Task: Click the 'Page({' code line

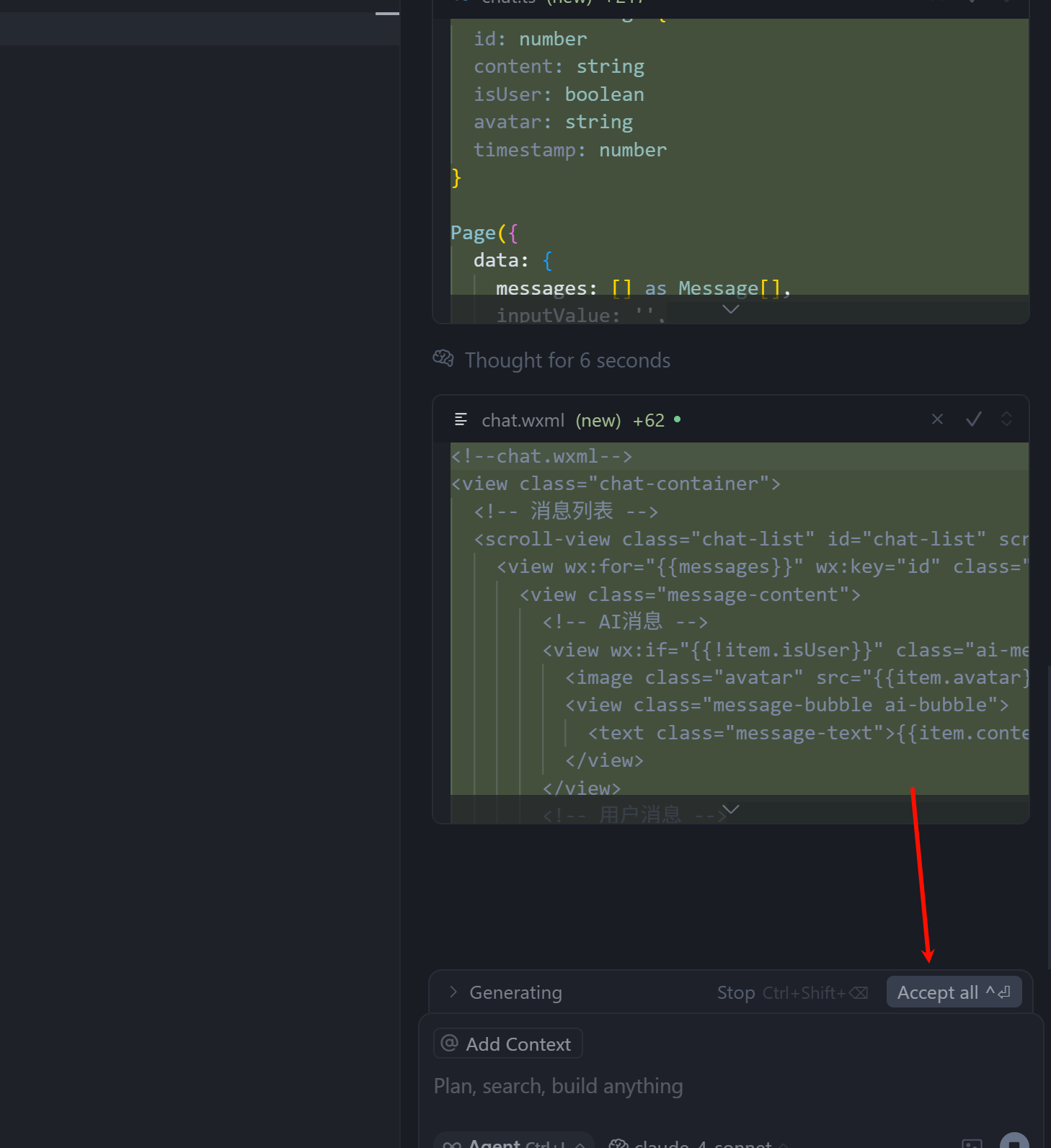Action: click(484, 233)
